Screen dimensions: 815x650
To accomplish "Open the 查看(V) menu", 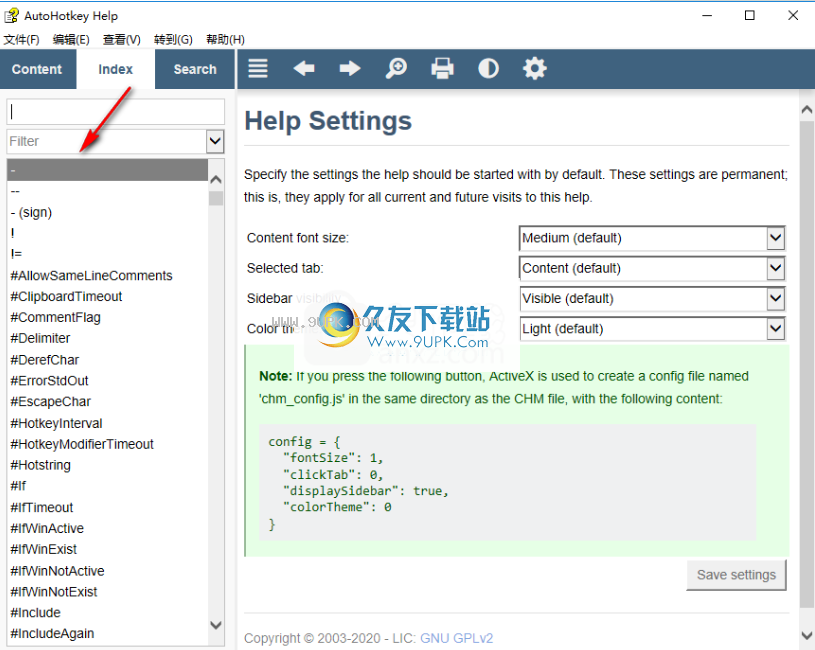I will [x=122, y=39].
